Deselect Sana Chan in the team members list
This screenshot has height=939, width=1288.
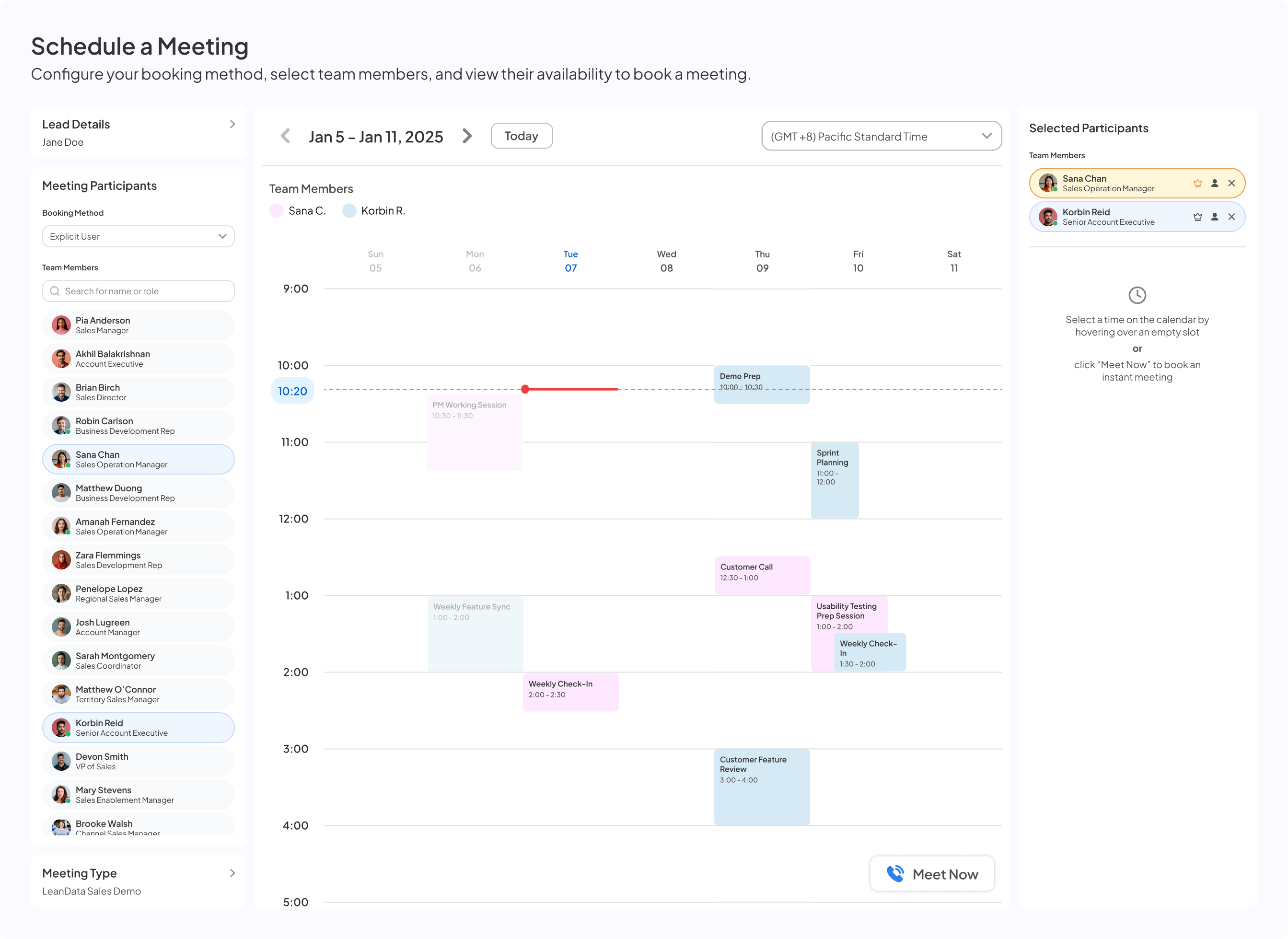138,459
